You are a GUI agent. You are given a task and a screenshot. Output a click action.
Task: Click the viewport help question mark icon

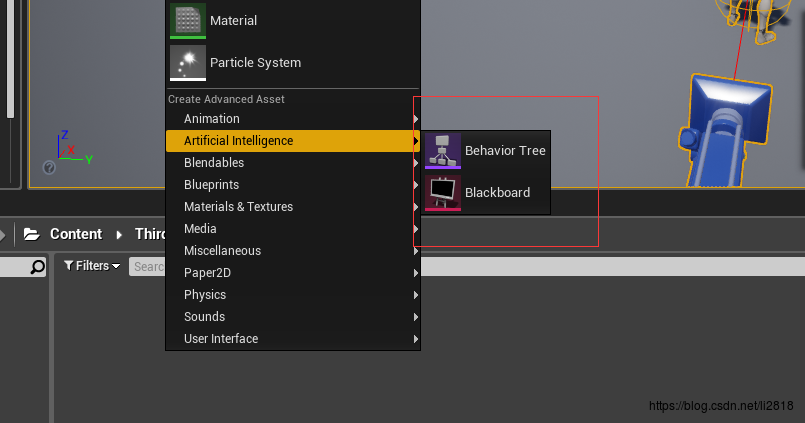[x=49, y=168]
